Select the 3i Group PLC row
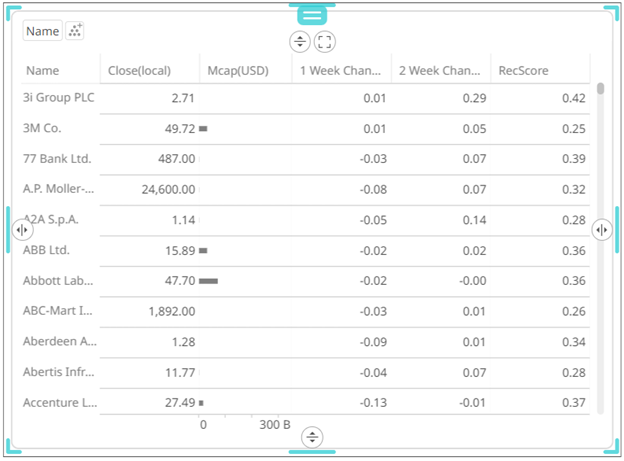Image resolution: width=624 pixels, height=461 pixels. coord(58,98)
